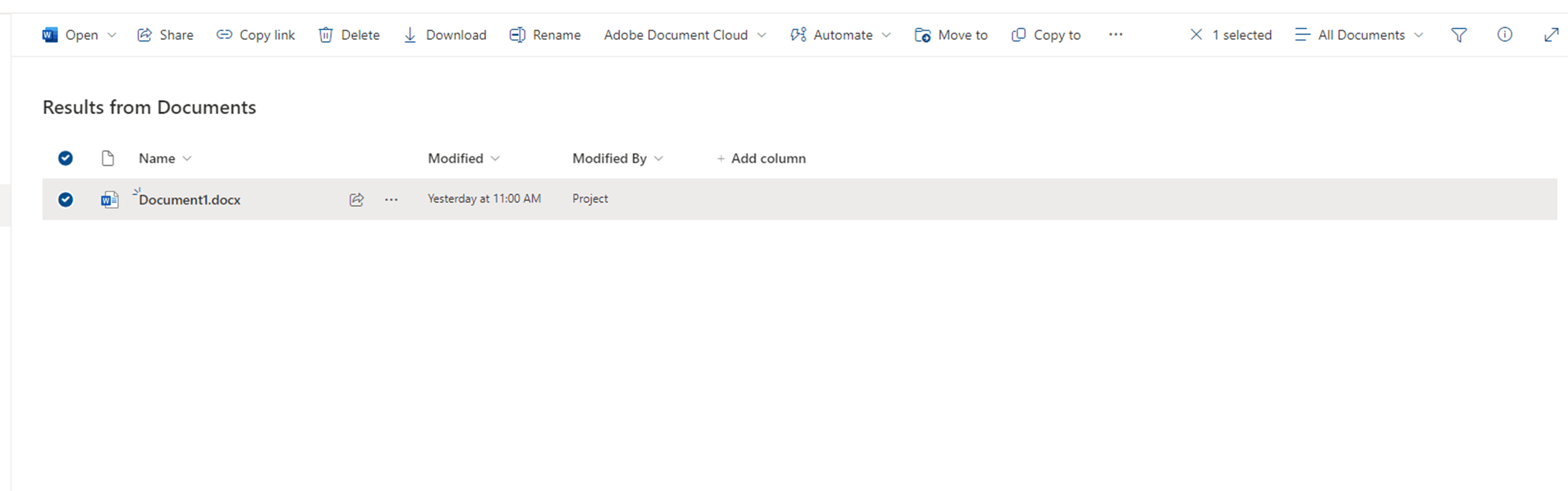Open the selected file in Word
Screen dimensions: 1568x491
pyautogui.click(x=70, y=36)
